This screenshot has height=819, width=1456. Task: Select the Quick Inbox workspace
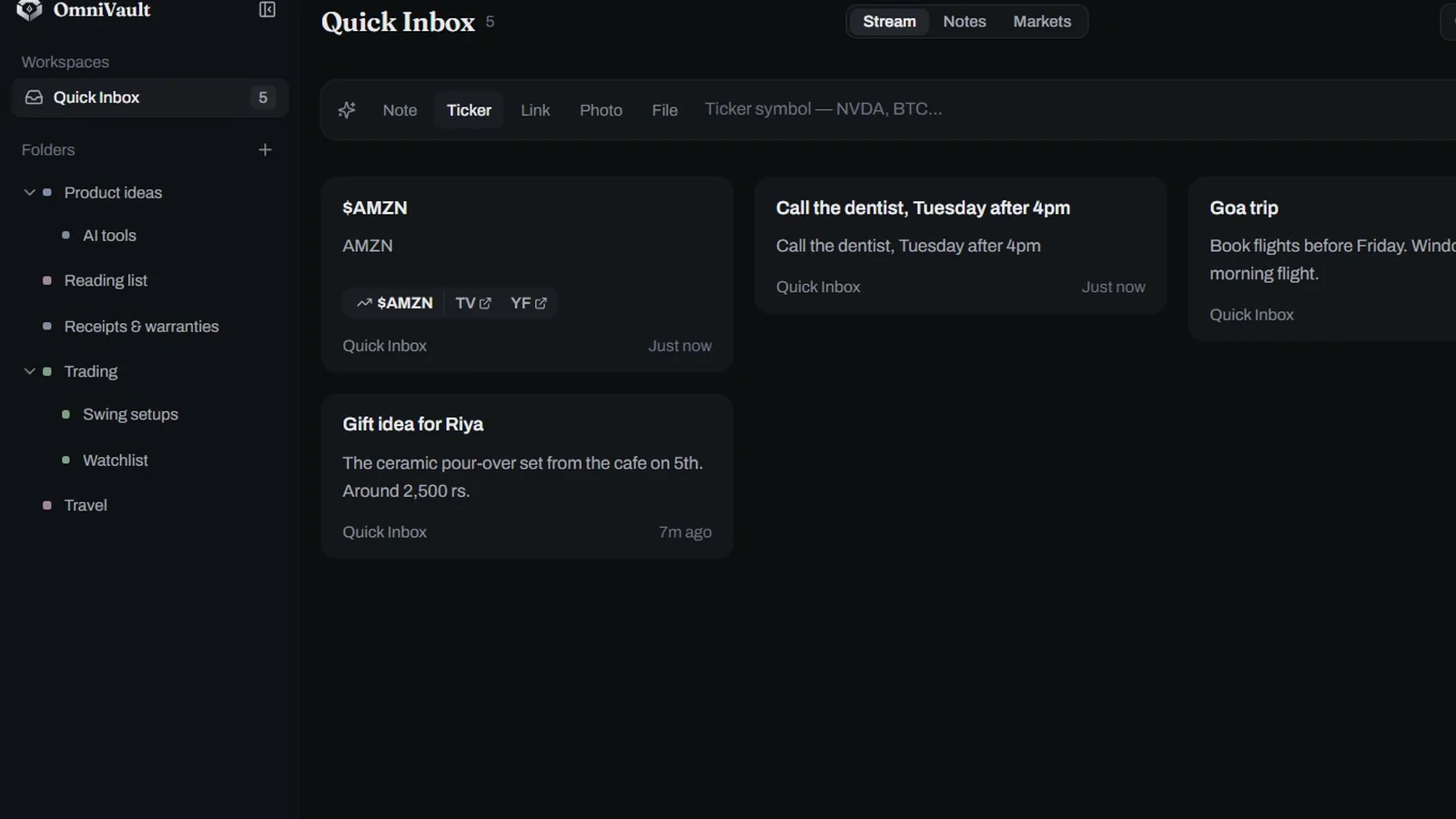(150, 97)
